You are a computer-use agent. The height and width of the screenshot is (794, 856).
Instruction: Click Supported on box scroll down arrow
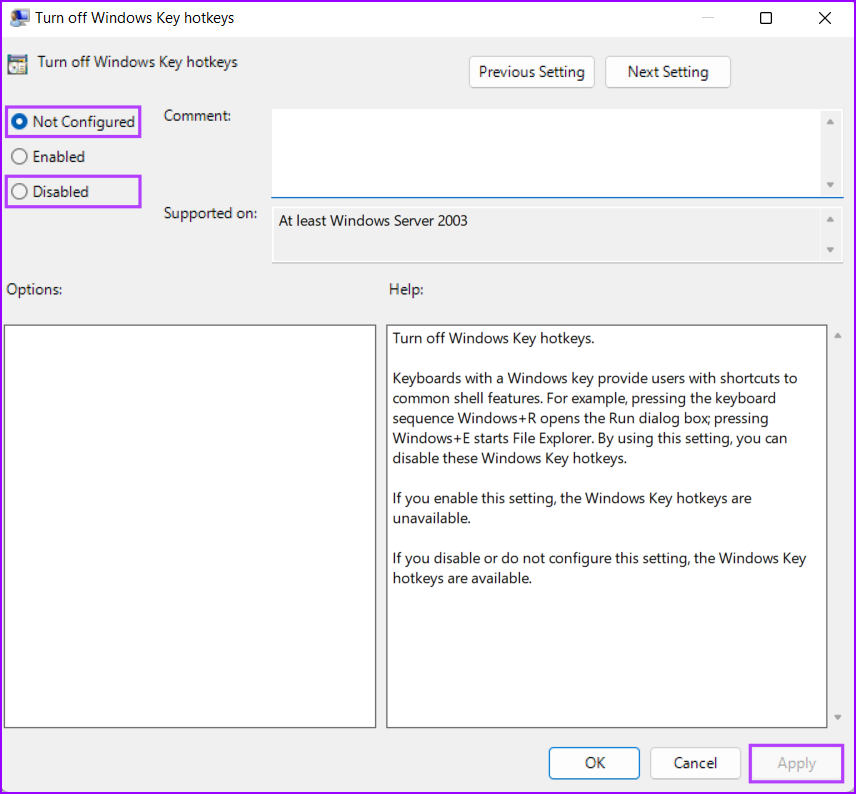point(830,250)
